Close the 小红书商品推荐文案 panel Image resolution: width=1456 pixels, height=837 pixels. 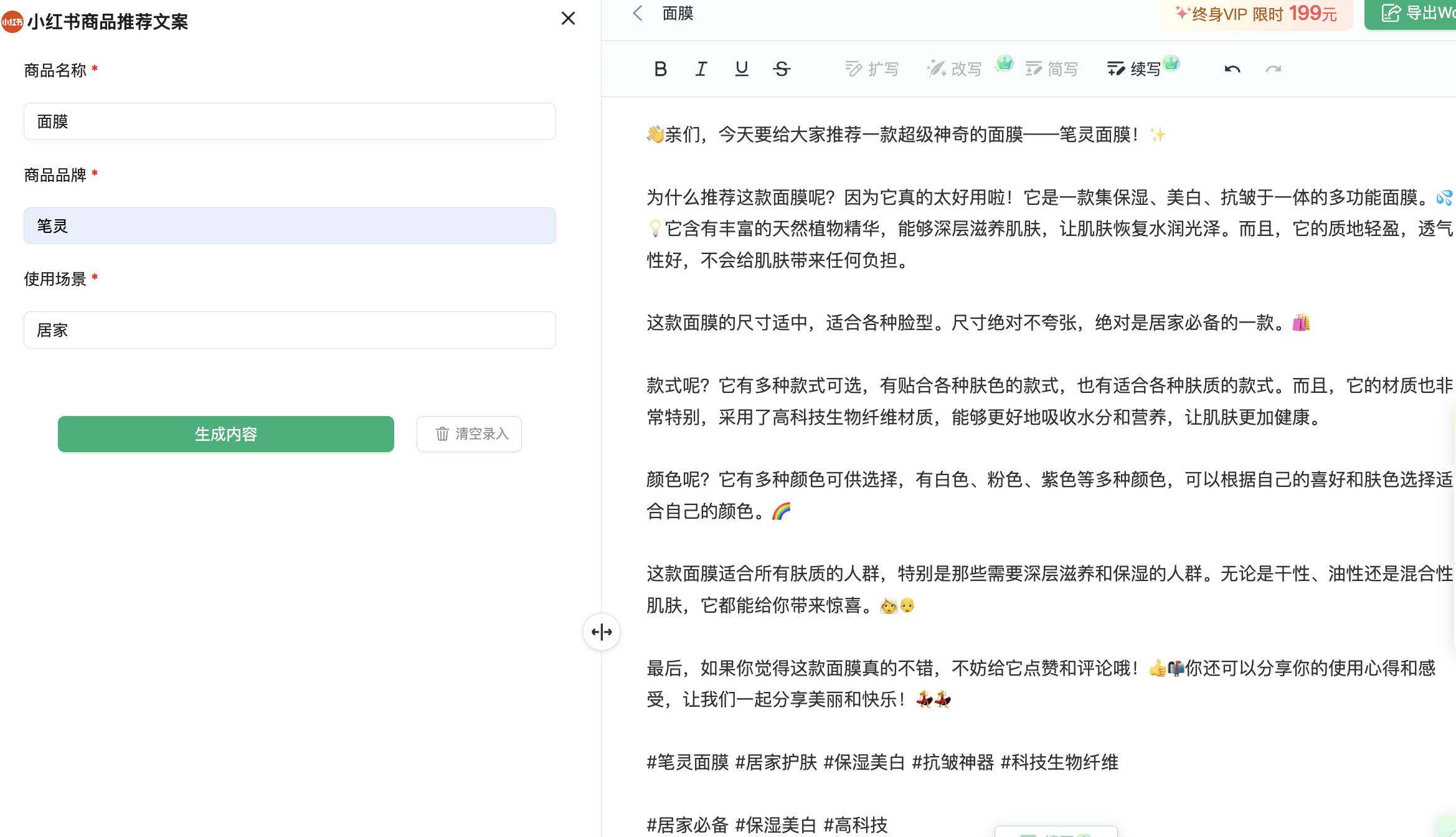point(568,19)
